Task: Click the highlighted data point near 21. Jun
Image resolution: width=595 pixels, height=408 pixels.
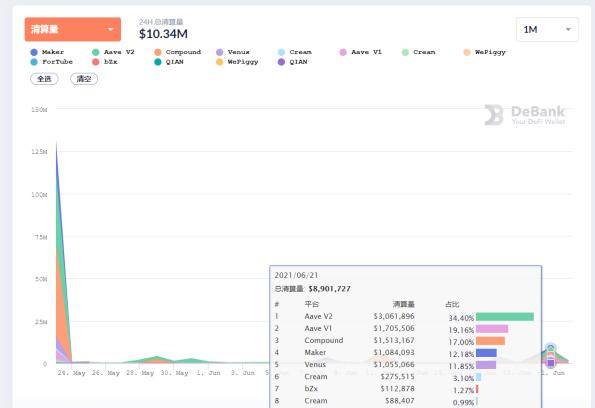Action: (x=551, y=348)
